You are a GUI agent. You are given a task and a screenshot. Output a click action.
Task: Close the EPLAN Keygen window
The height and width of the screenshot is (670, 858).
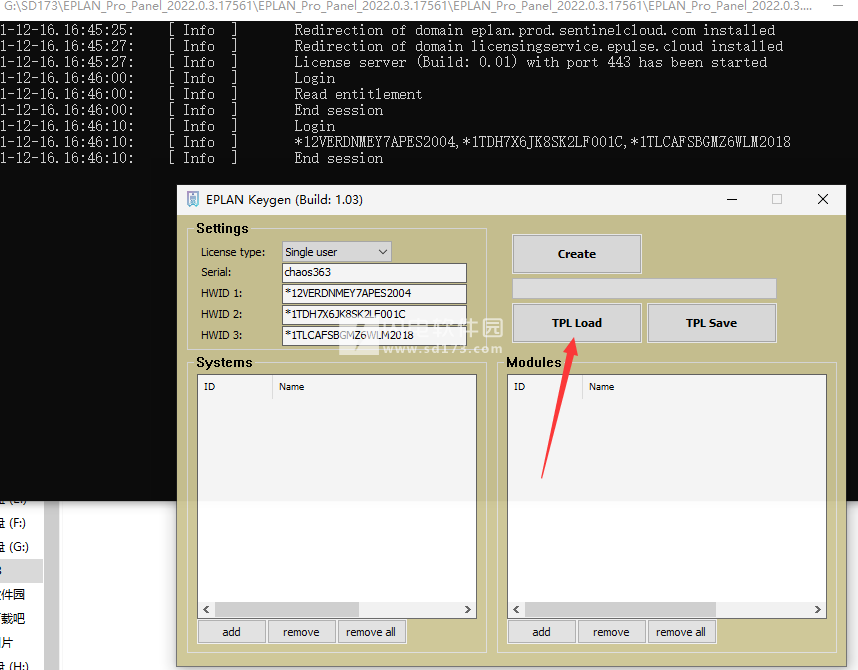click(x=822, y=199)
